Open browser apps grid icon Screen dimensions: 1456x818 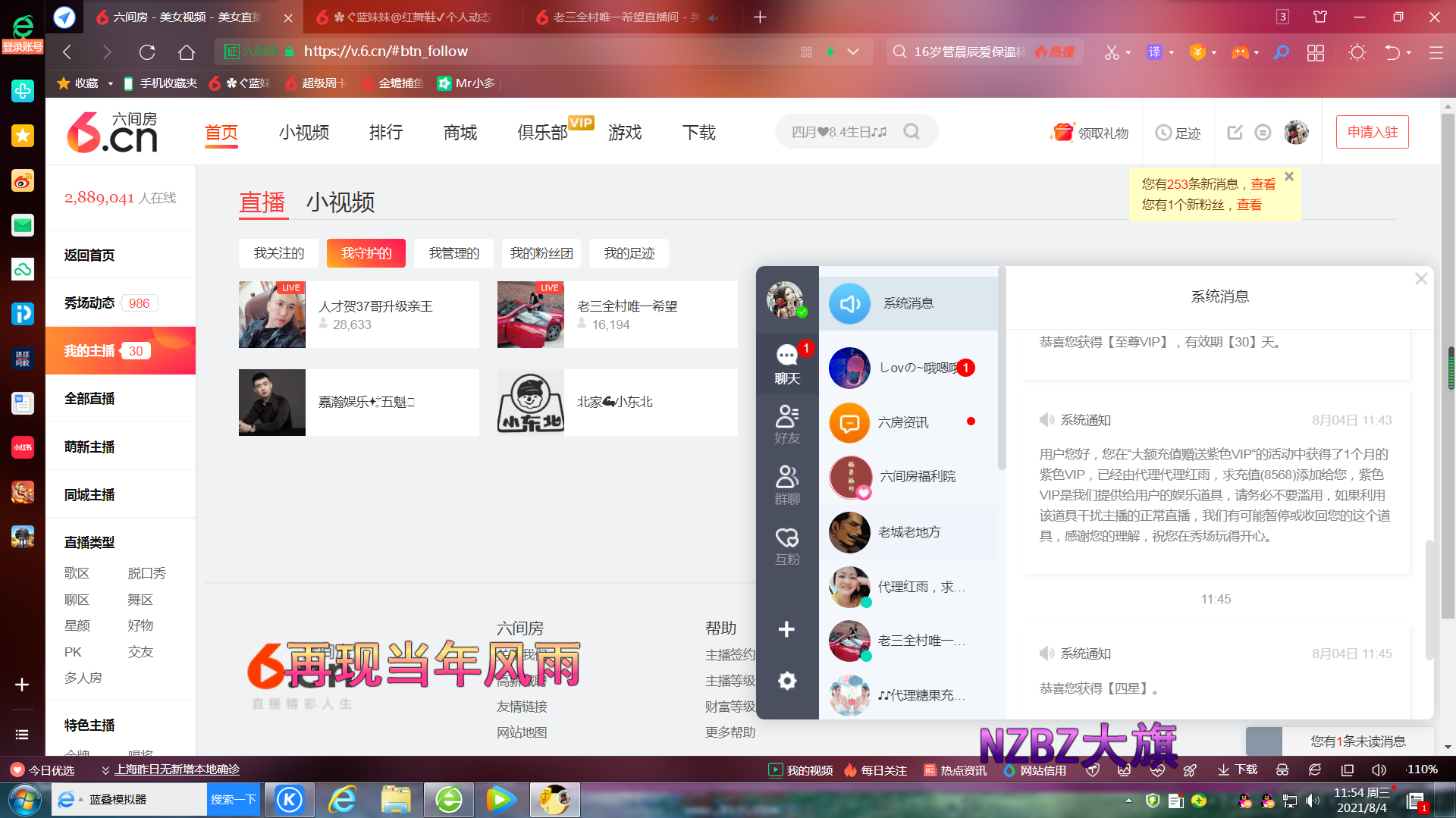tap(1316, 52)
